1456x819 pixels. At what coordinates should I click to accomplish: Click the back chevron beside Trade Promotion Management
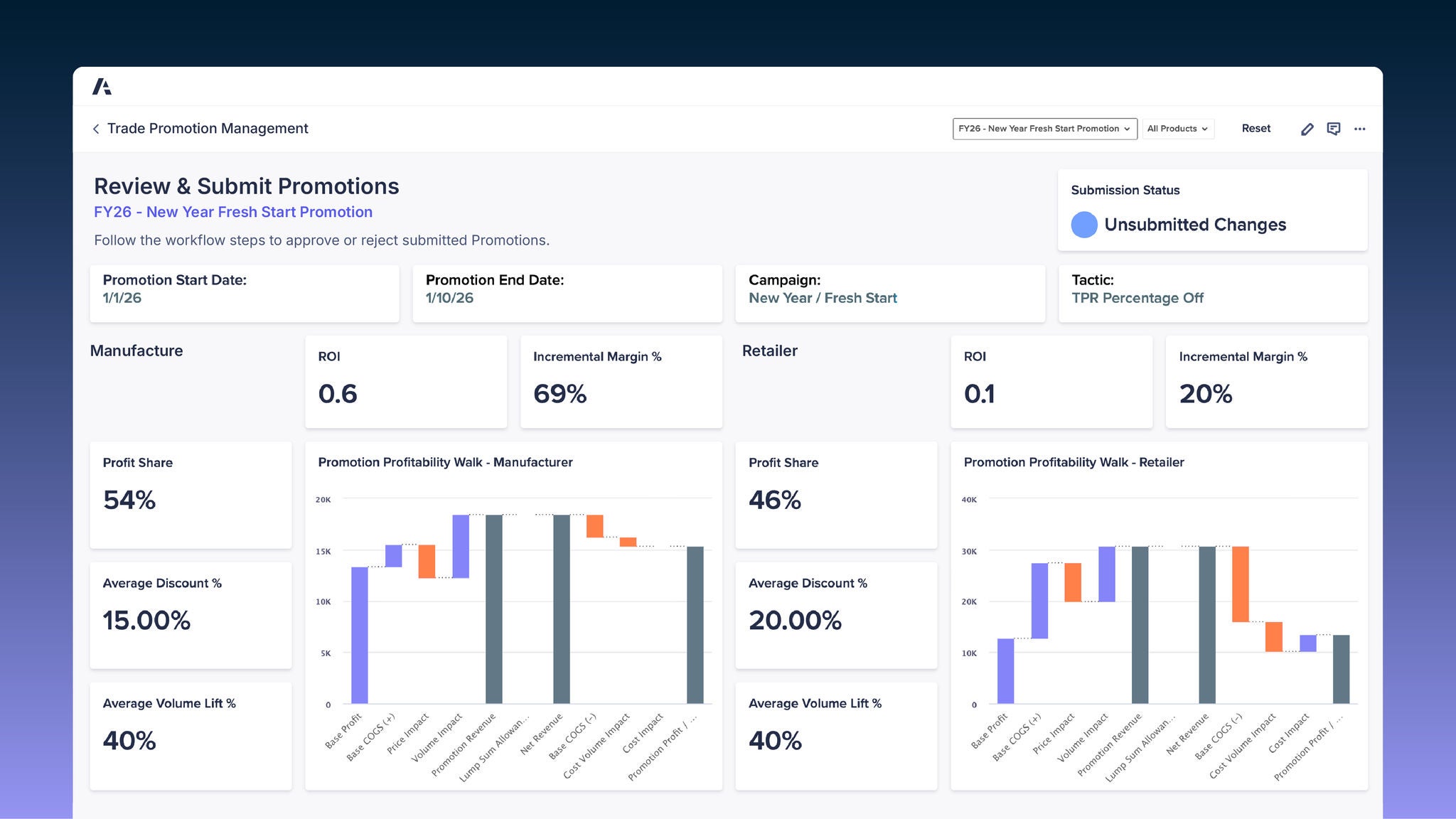(96, 129)
